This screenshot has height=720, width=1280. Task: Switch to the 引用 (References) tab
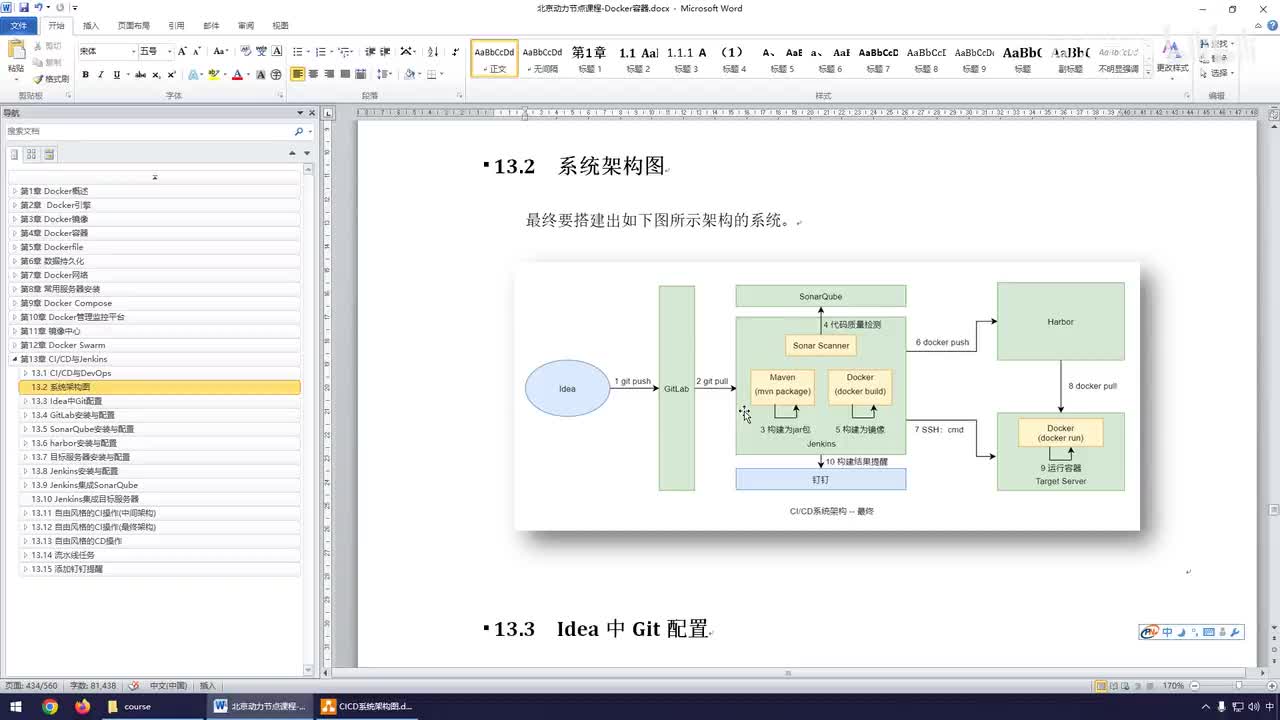tap(176, 26)
